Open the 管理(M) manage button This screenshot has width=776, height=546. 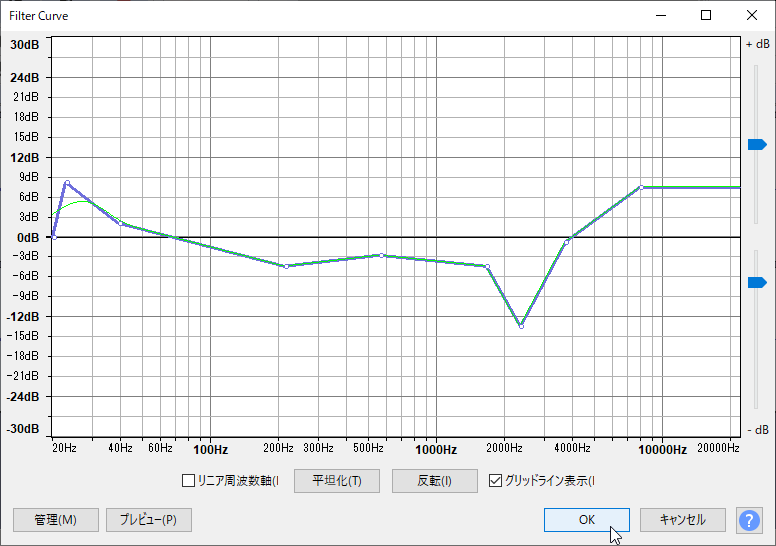click(56, 520)
